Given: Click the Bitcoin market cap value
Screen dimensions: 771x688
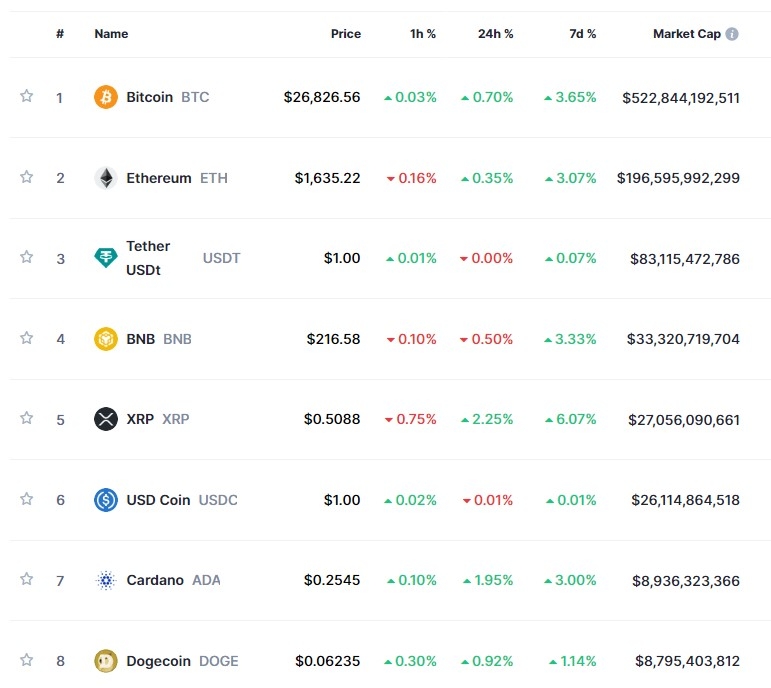Looking at the screenshot, I should tap(680, 98).
